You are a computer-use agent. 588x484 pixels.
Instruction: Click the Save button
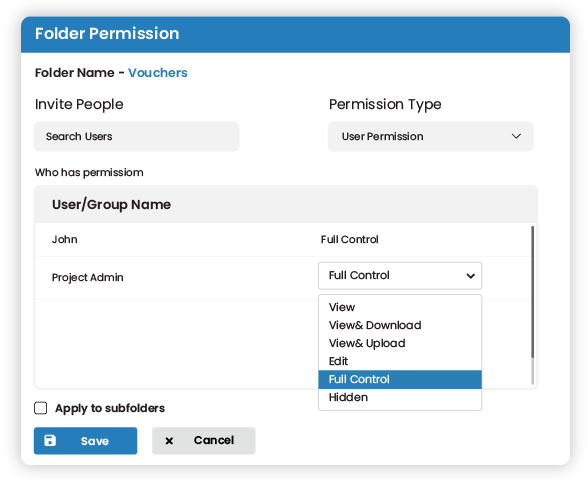click(x=86, y=441)
